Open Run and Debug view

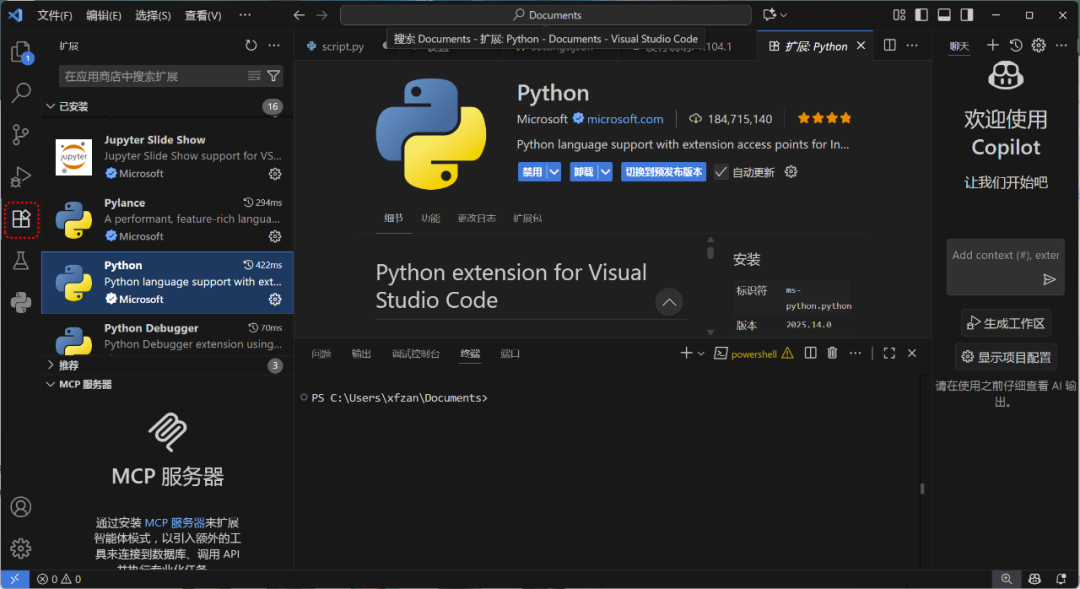click(21, 177)
